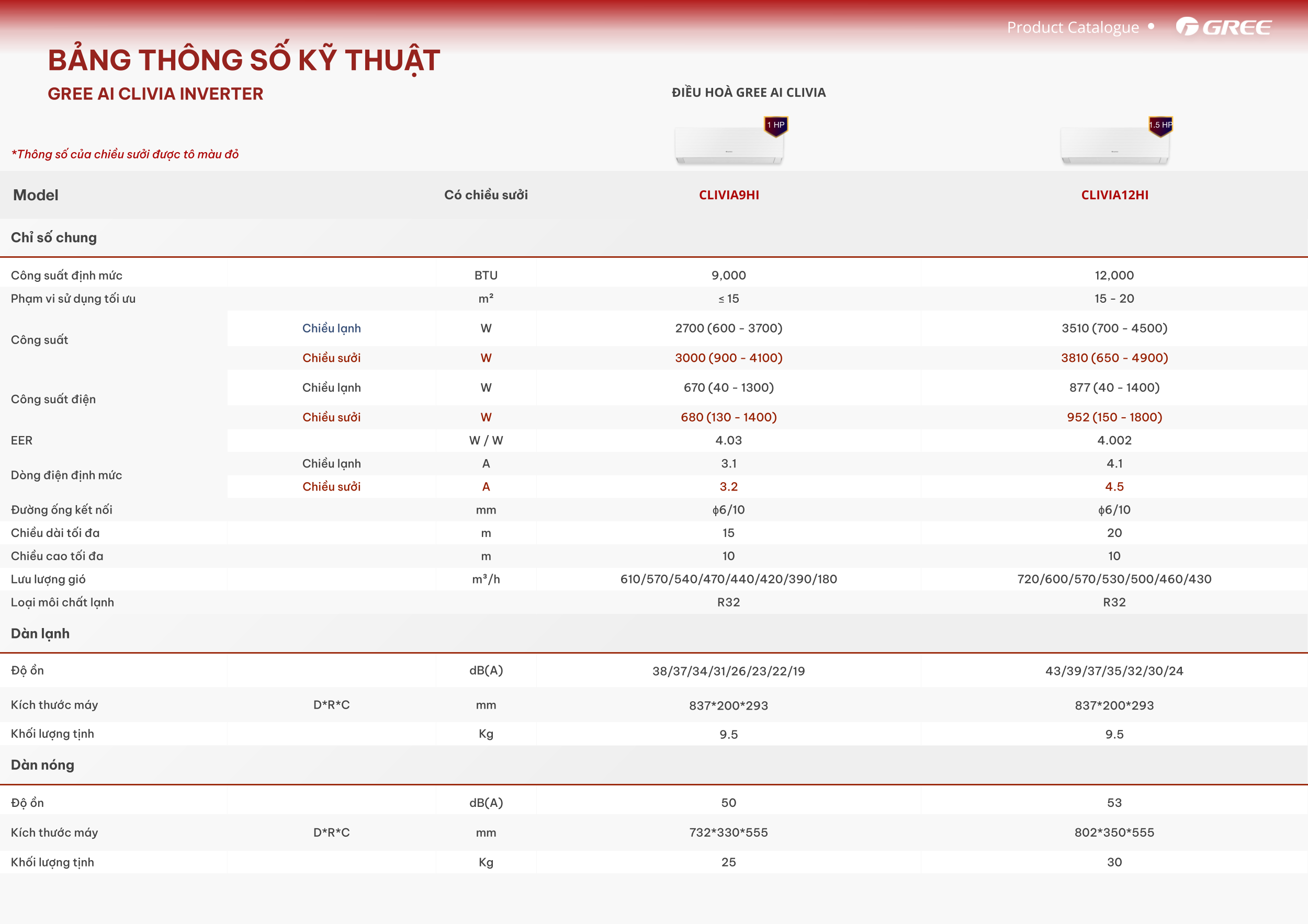The width and height of the screenshot is (1308, 924).
Task: Click the 4.002 EER value
Action: click(x=1114, y=441)
